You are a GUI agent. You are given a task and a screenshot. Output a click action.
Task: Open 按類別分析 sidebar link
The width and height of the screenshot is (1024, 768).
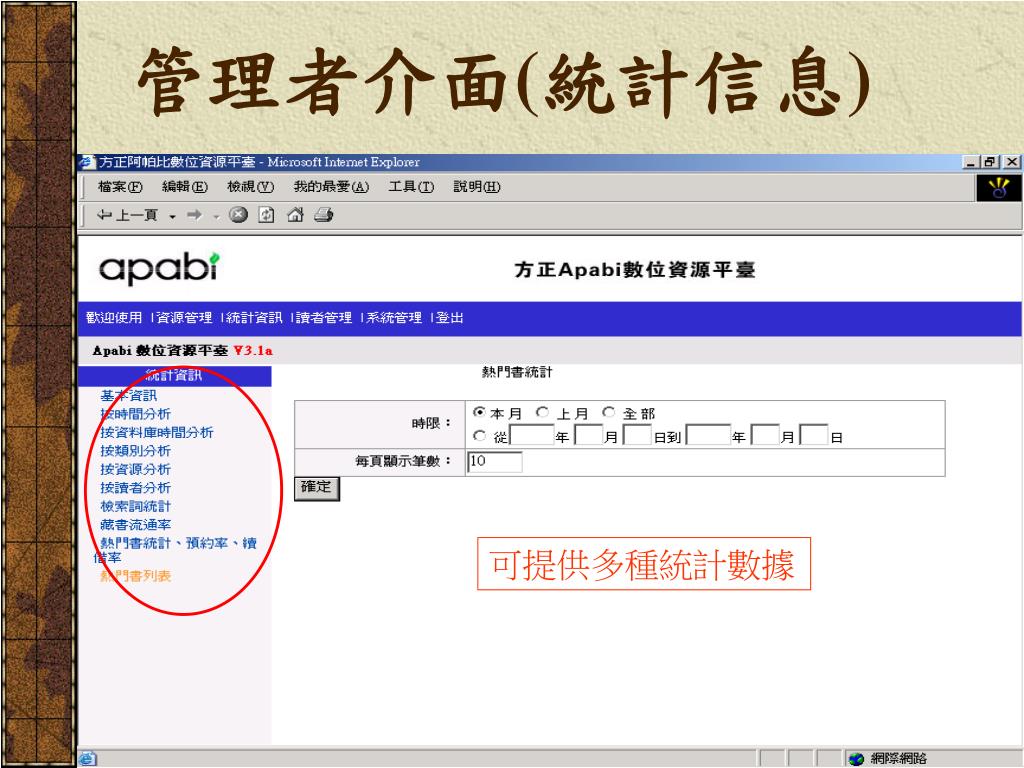click(x=135, y=451)
